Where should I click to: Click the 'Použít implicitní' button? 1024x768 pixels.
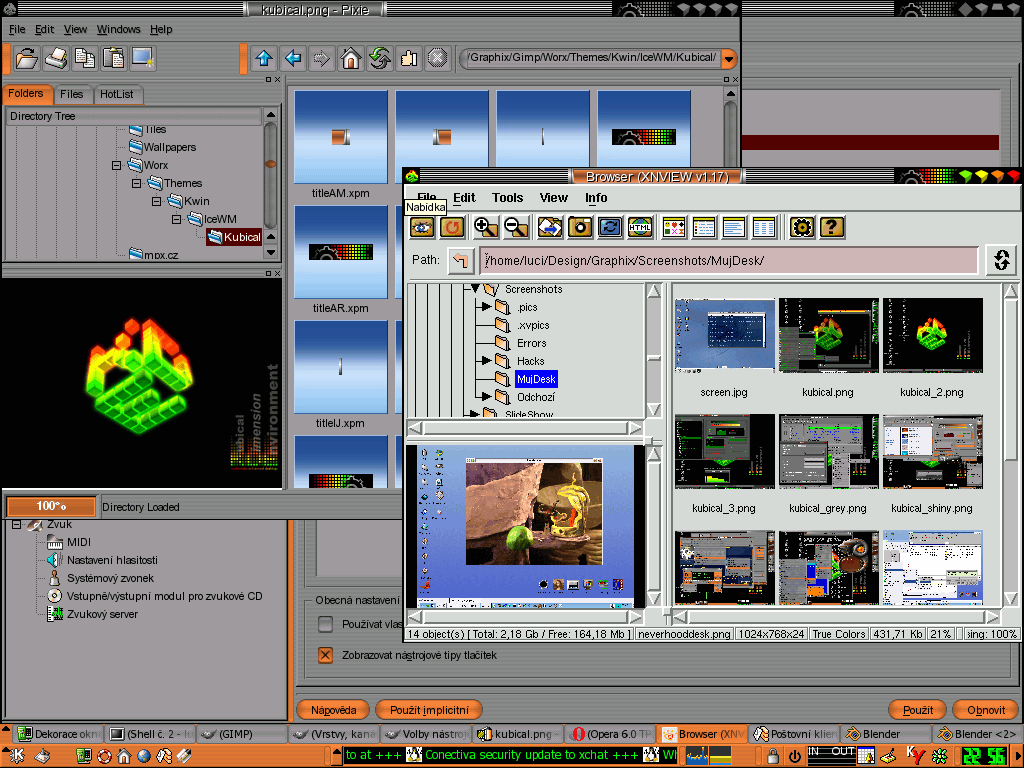pos(429,710)
